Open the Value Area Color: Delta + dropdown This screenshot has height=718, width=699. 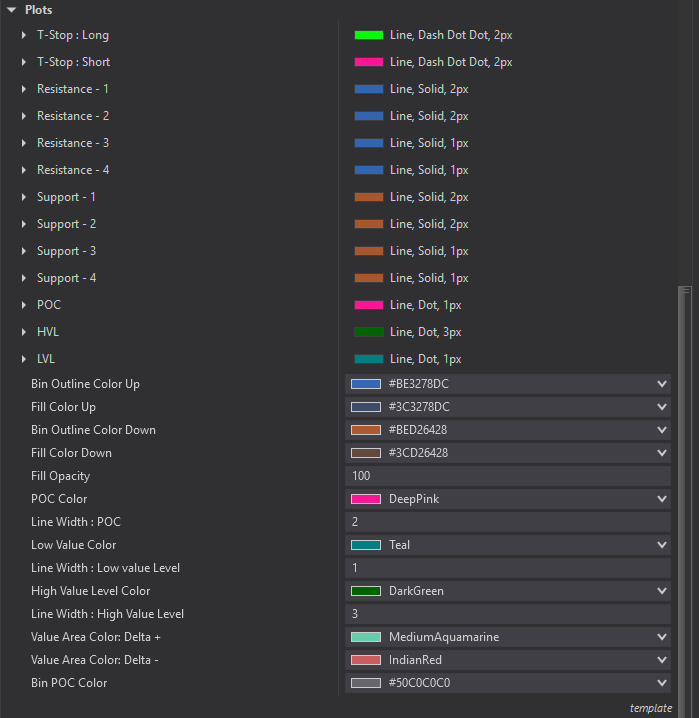[x=660, y=637]
